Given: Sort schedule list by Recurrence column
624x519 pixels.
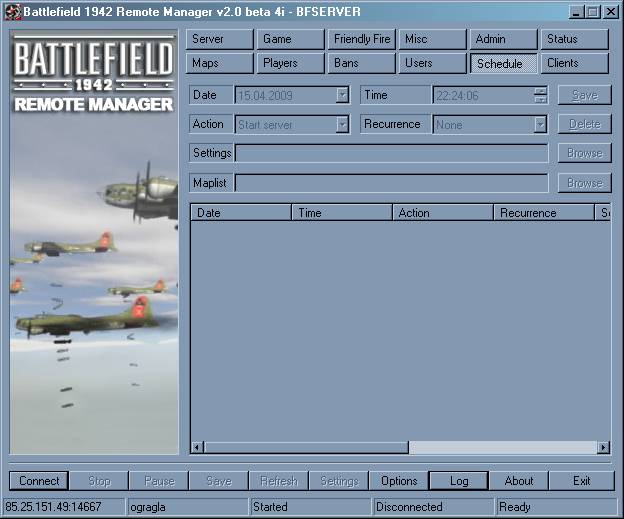Looking at the screenshot, I should [x=544, y=213].
